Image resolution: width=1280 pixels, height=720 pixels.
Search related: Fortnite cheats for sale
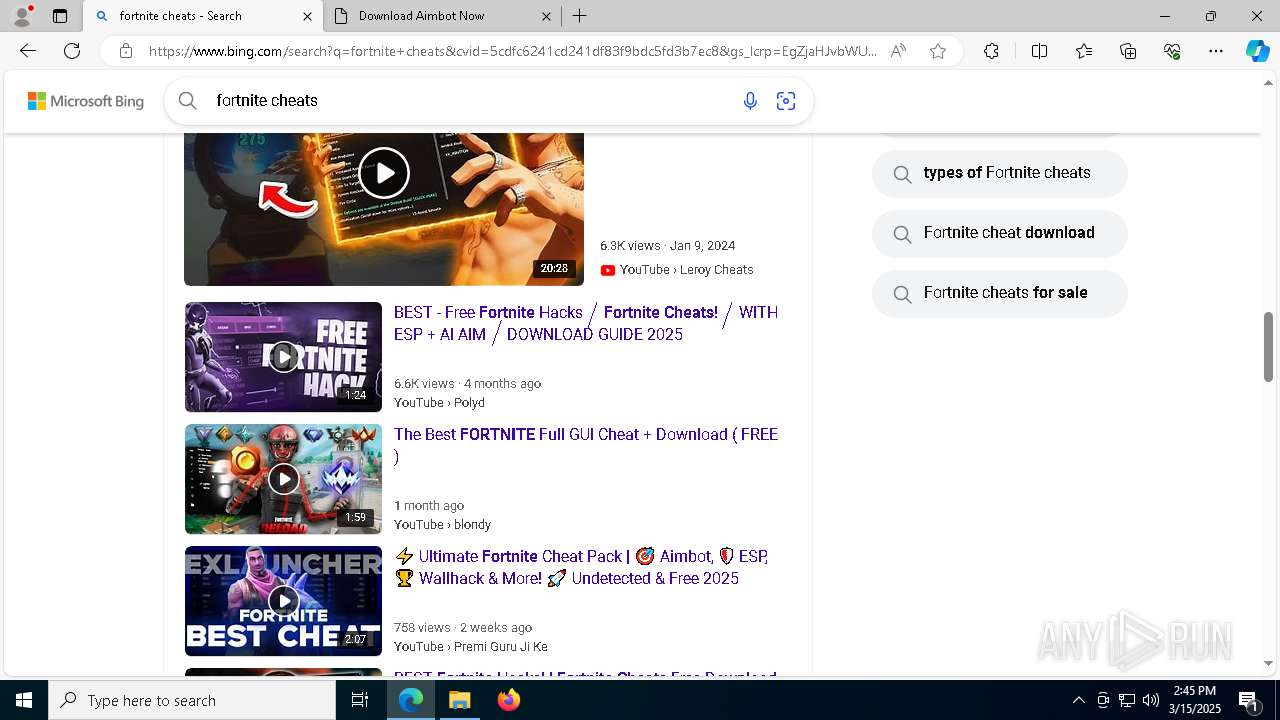1000,293
